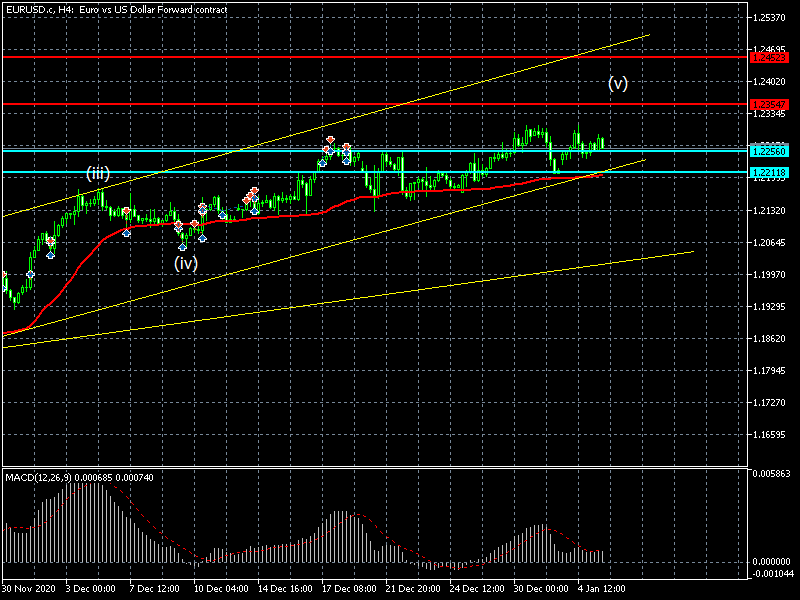Click the red 1.24523 price tag
The width and height of the screenshot is (800, 600).
pyautogui.click(x=769, y=57)
